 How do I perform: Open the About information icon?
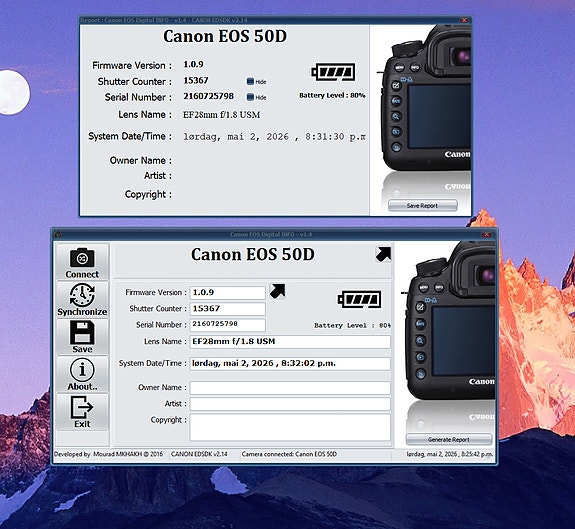[x=82, y=374]
